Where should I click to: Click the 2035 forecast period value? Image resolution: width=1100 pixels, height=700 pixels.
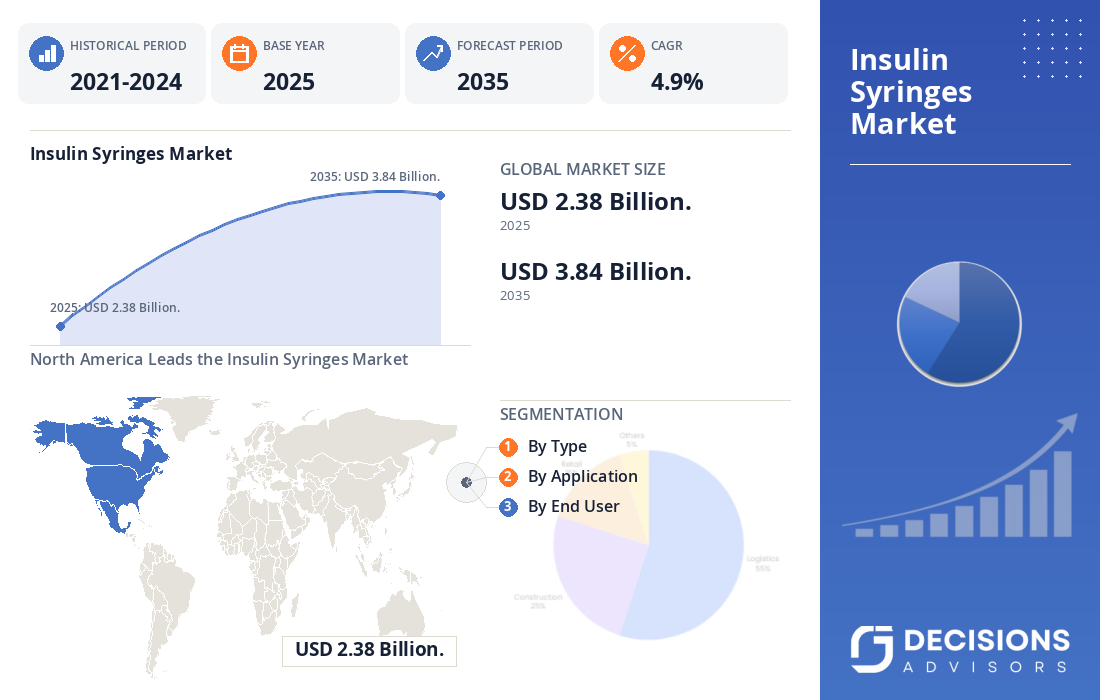coord(483,82)
